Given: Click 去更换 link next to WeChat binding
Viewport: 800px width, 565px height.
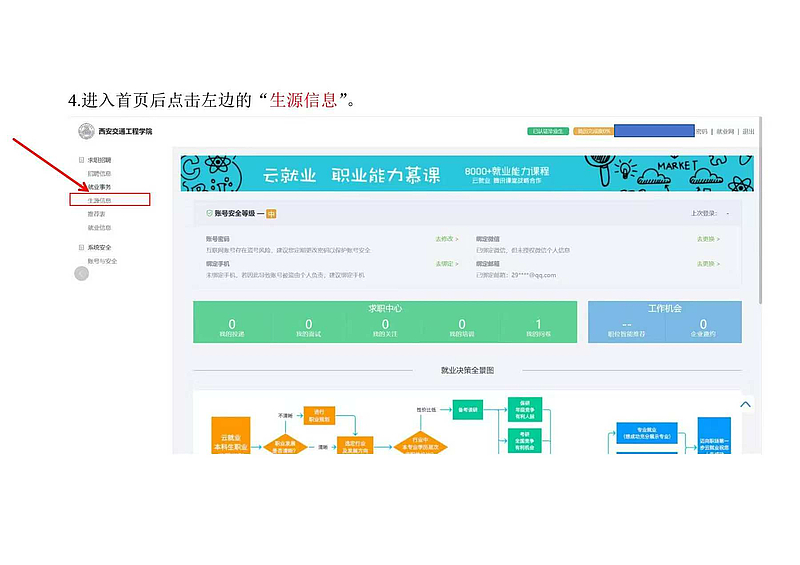Looking at the screenshot, I should 708,239.
